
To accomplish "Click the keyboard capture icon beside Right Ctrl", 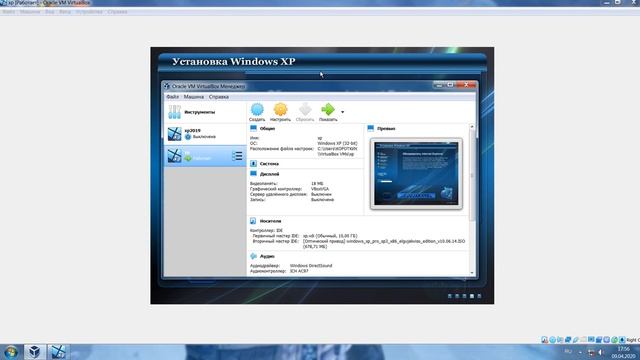I will (622, 340).
